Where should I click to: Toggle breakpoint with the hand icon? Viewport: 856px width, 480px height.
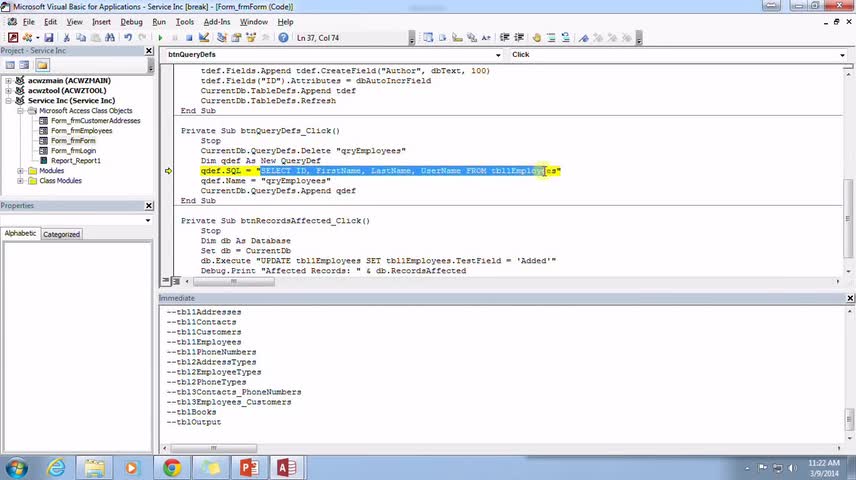tap(537, 38)
